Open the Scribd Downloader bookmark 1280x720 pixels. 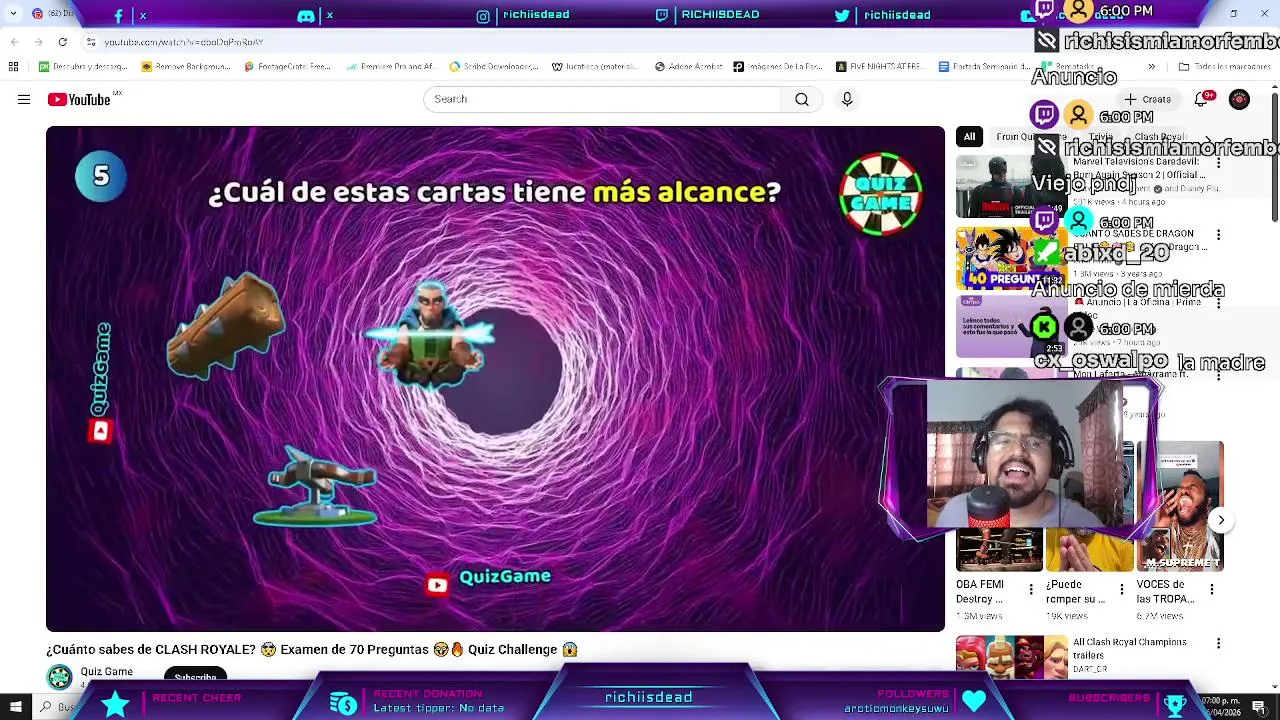494,67
